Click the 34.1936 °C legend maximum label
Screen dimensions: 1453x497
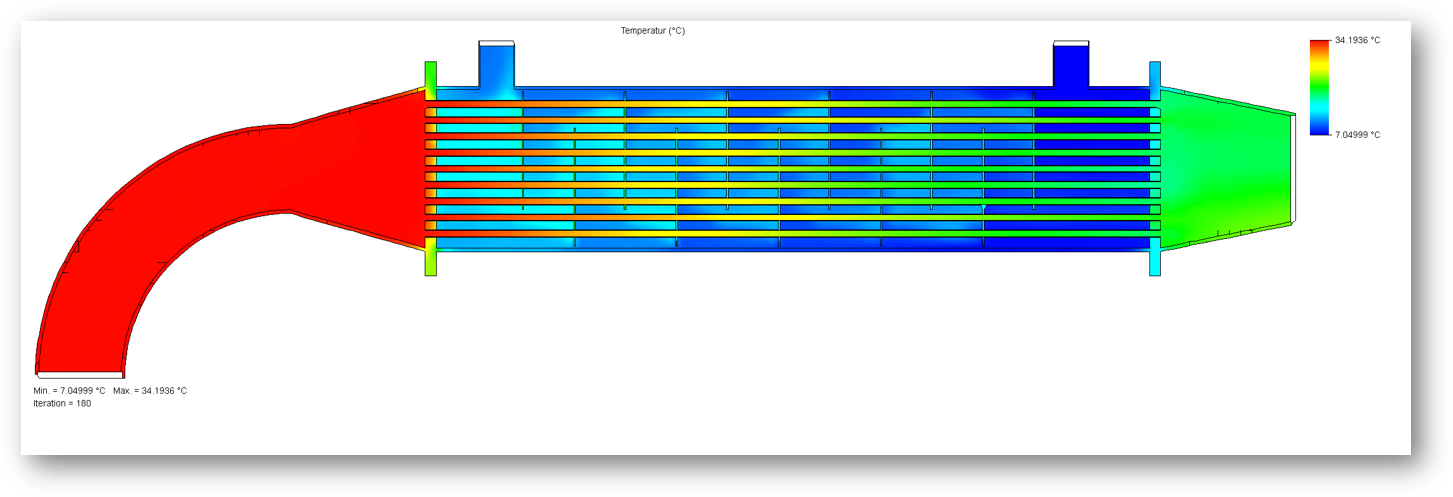coord(1357,41)
